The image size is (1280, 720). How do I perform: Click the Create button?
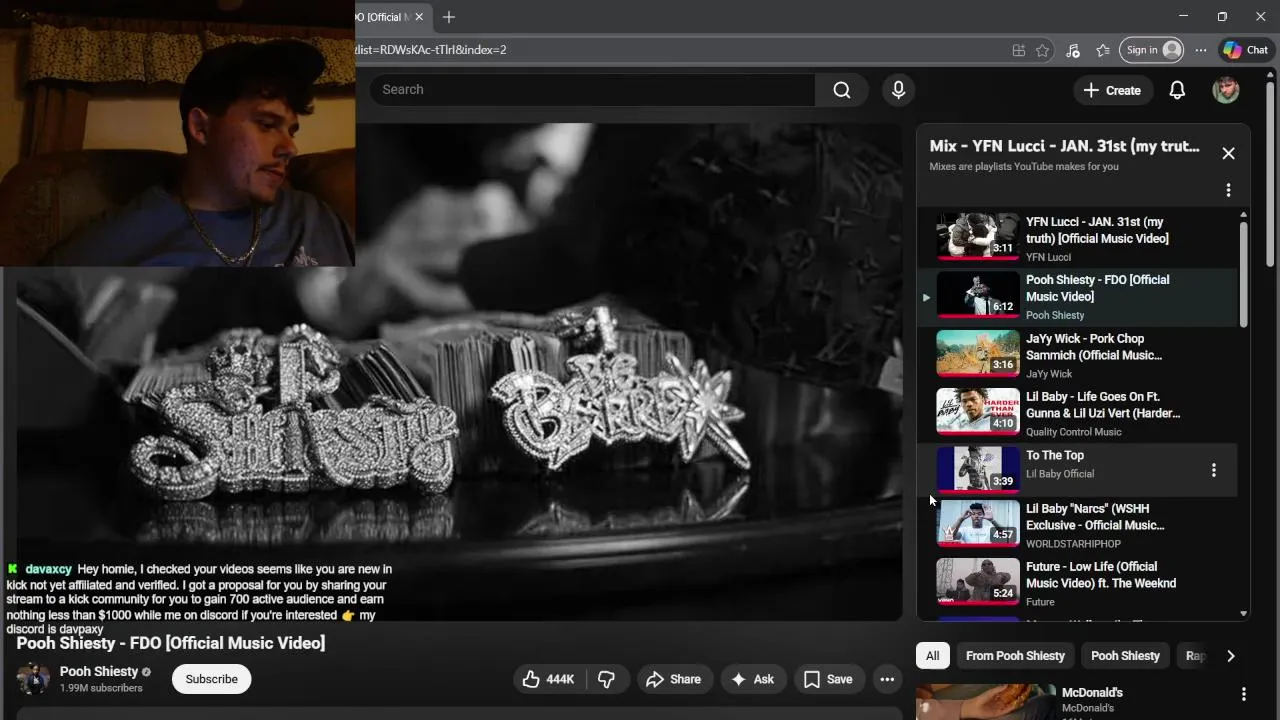[x=1112, y=90]
